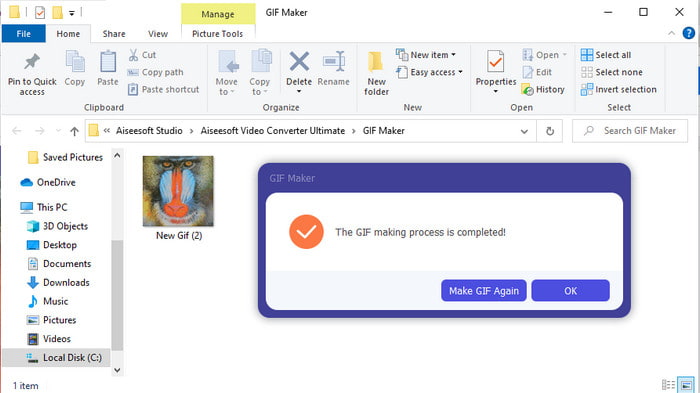Click the Invert selection icon
The image size is (700, 393).
587,89
